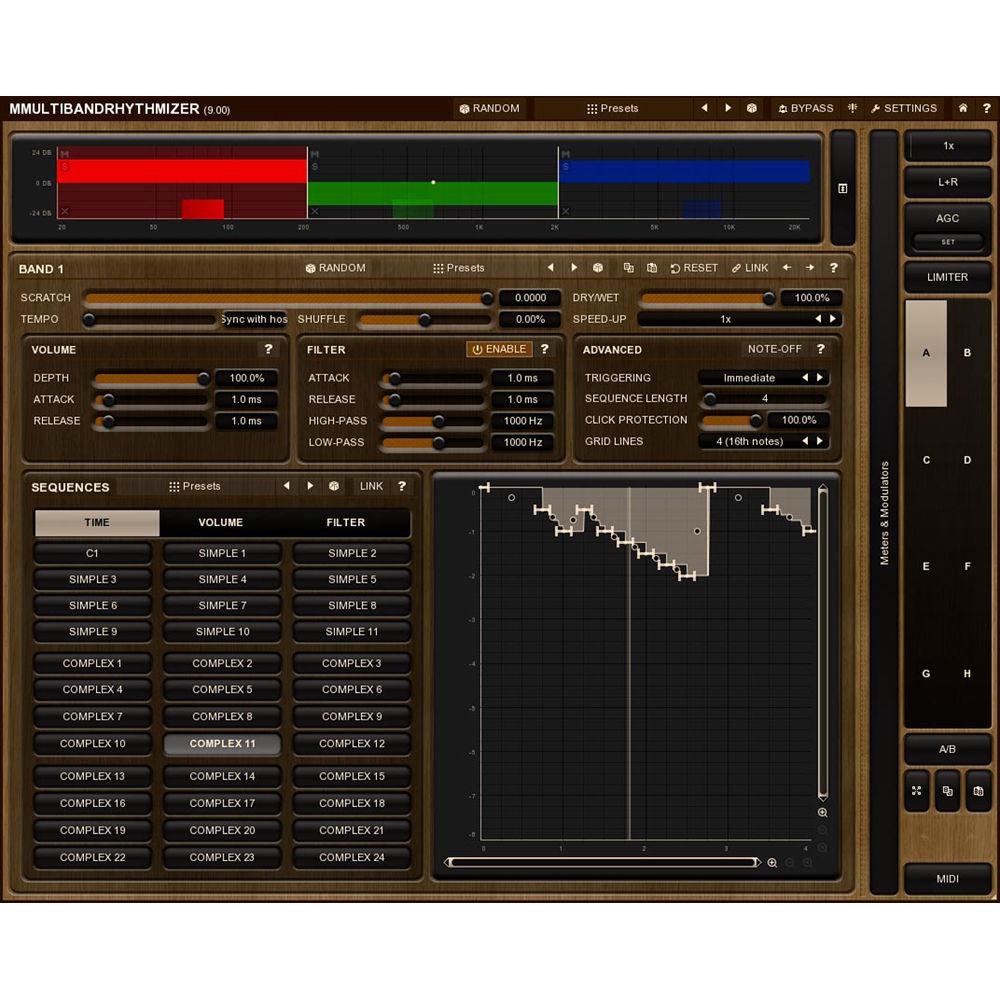Open the Grid Lines dropdown showing 4 (16th notes)

tap(752, 441)
